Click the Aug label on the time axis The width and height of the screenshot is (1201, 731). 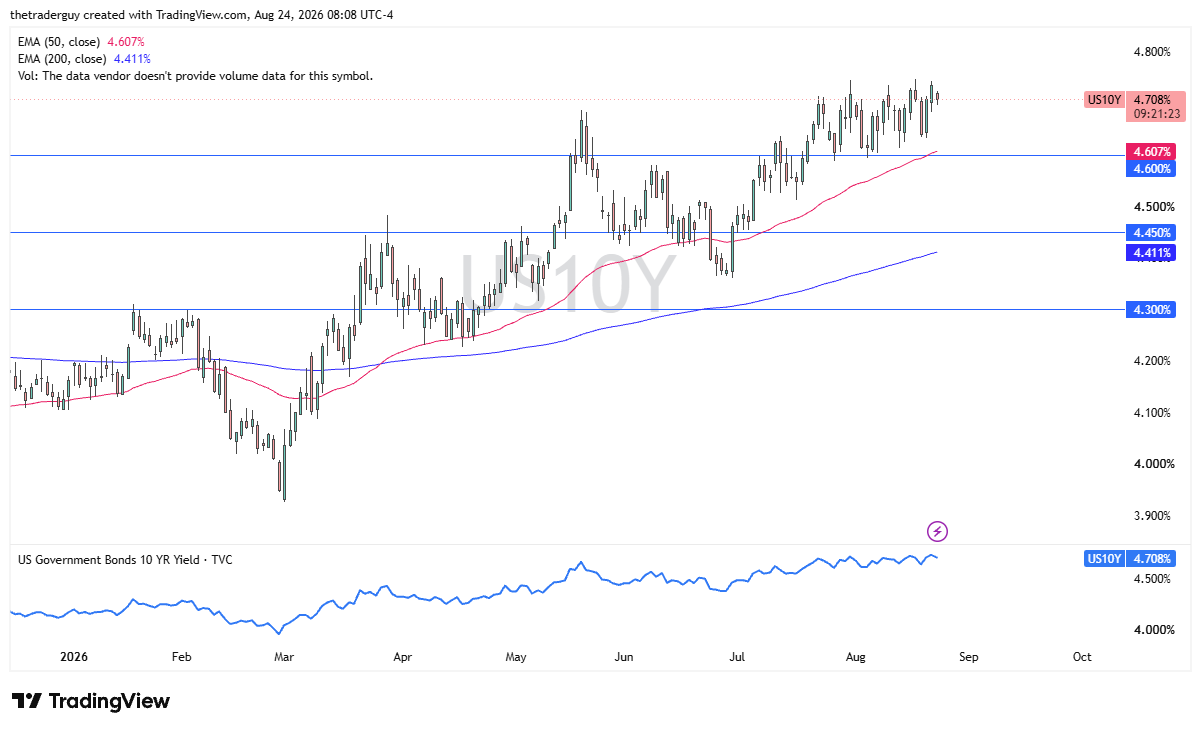point(856,657)
